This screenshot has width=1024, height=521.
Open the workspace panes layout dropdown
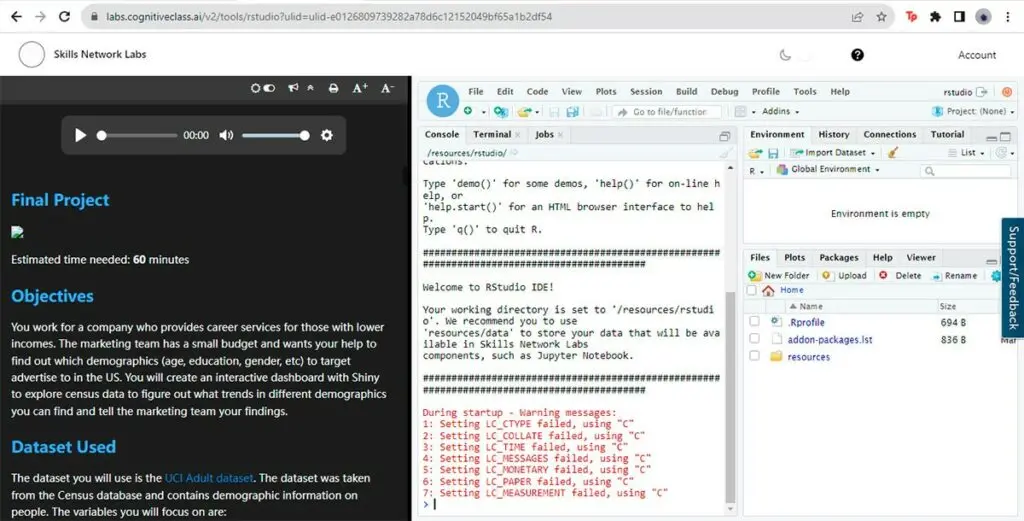pos(745,112)
